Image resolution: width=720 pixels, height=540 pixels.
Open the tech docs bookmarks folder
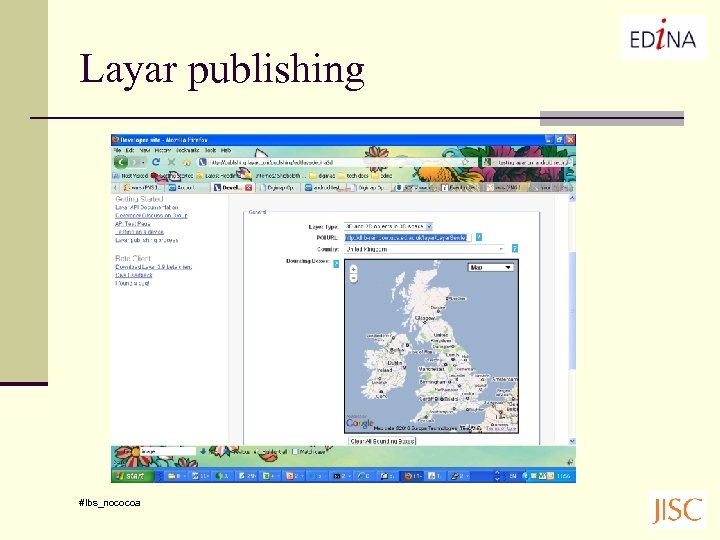[x=353, y=175]
